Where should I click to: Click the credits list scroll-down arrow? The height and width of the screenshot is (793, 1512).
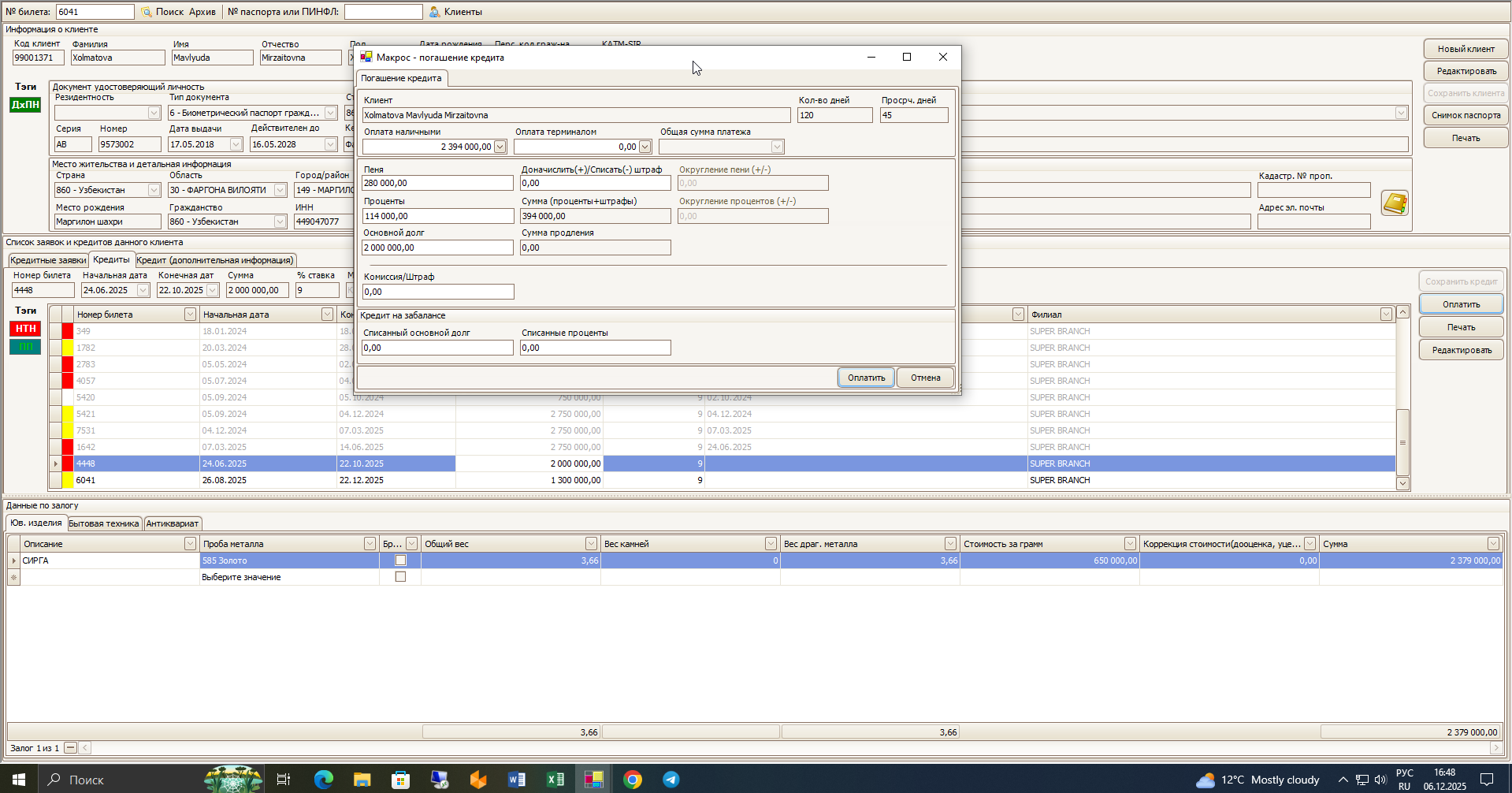(x=1402, y=483)
